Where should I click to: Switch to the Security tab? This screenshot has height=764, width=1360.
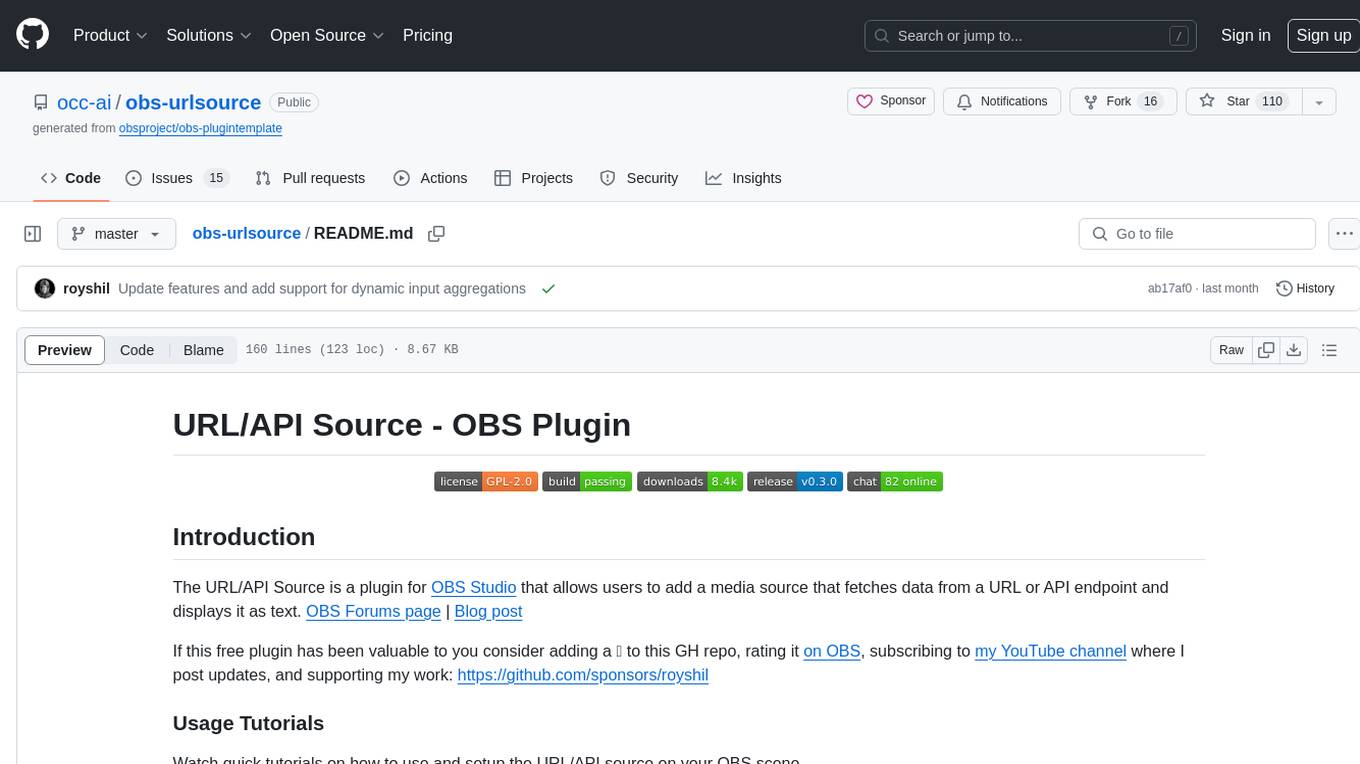pyautogui.click(x=639, y=178)
